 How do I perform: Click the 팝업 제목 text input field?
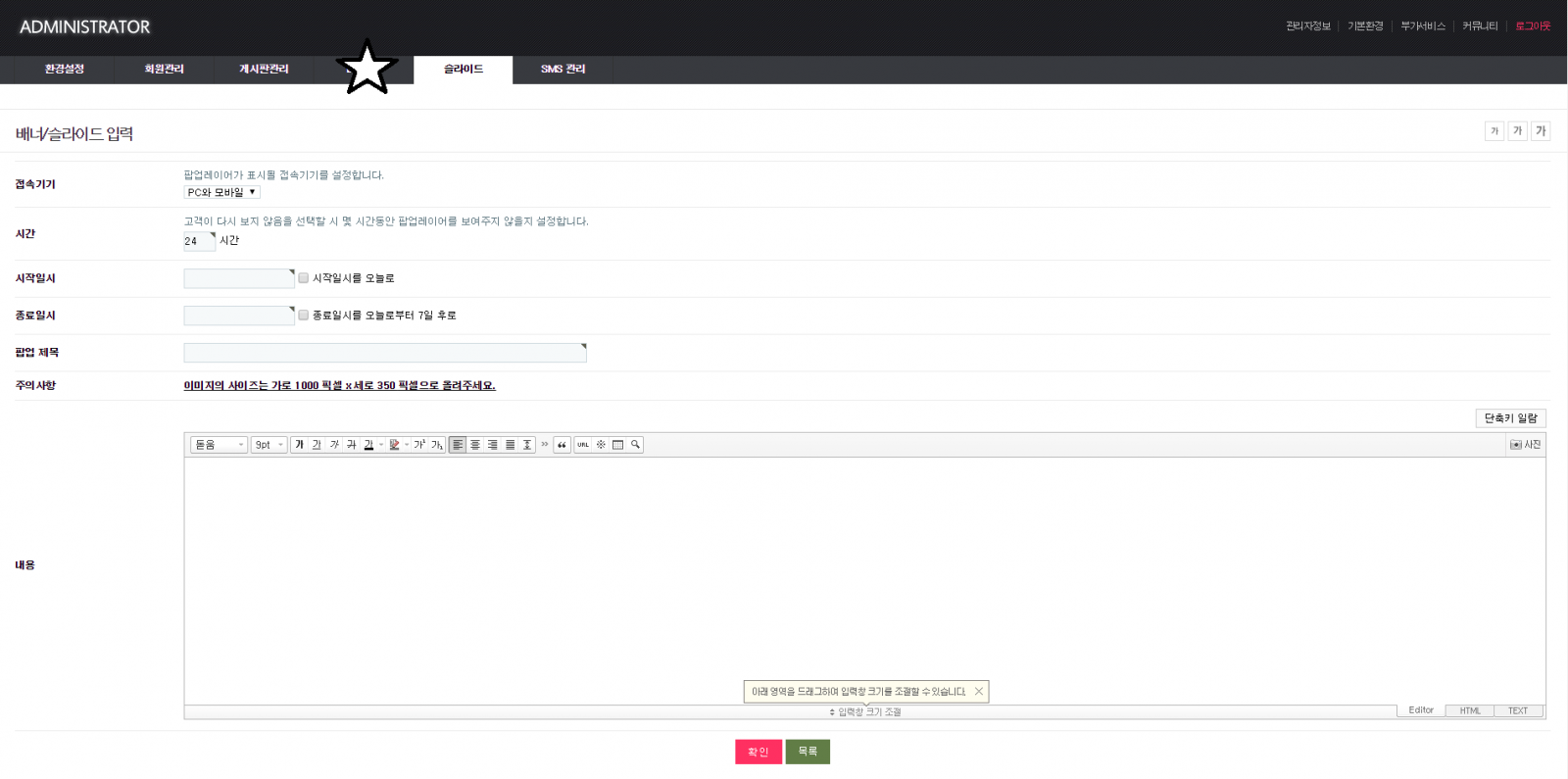click(385, 353)
